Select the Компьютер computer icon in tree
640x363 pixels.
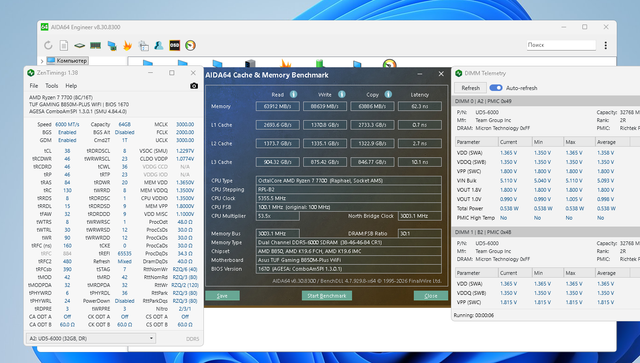click(x=51, y=60)
